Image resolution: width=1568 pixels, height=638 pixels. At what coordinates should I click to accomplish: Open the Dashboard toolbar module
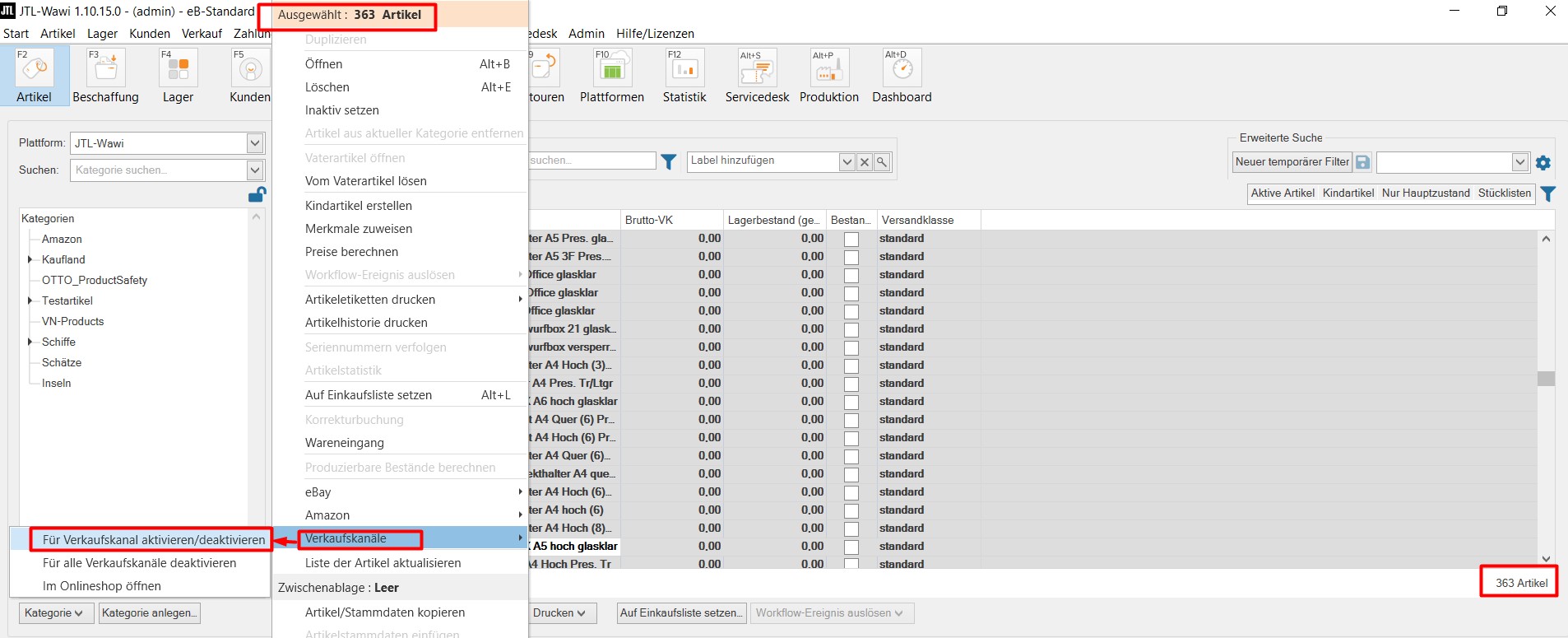tap(902, 77)
